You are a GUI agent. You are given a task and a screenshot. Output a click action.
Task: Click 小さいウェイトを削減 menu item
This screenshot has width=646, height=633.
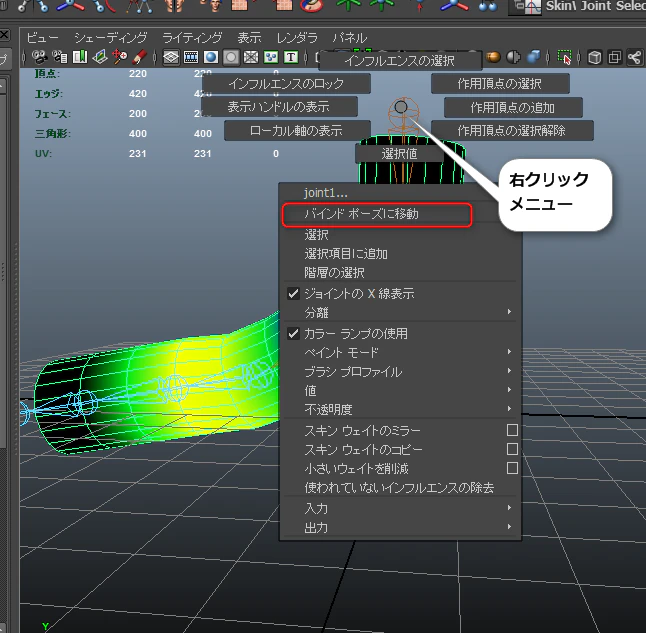coord(356,469)
